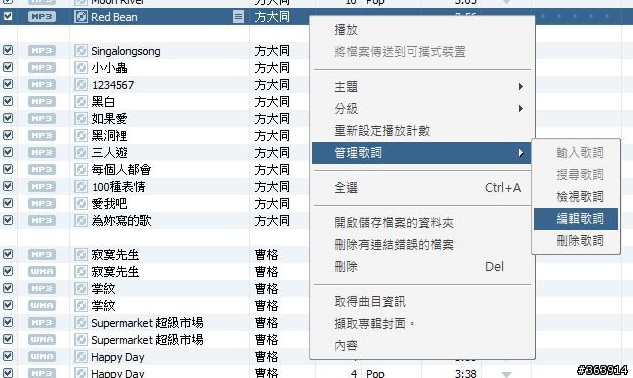This screenshot has height=378, width=633.
Task: Click the disc icon beside 小小蟲
Action: pyautogui.click(x=81, y=67)
